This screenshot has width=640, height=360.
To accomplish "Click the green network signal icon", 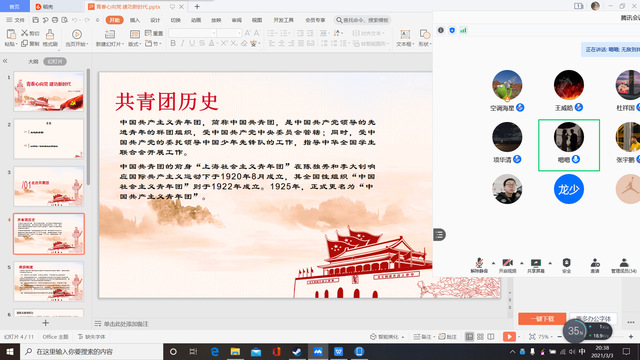I will click(x=463, y=30).
